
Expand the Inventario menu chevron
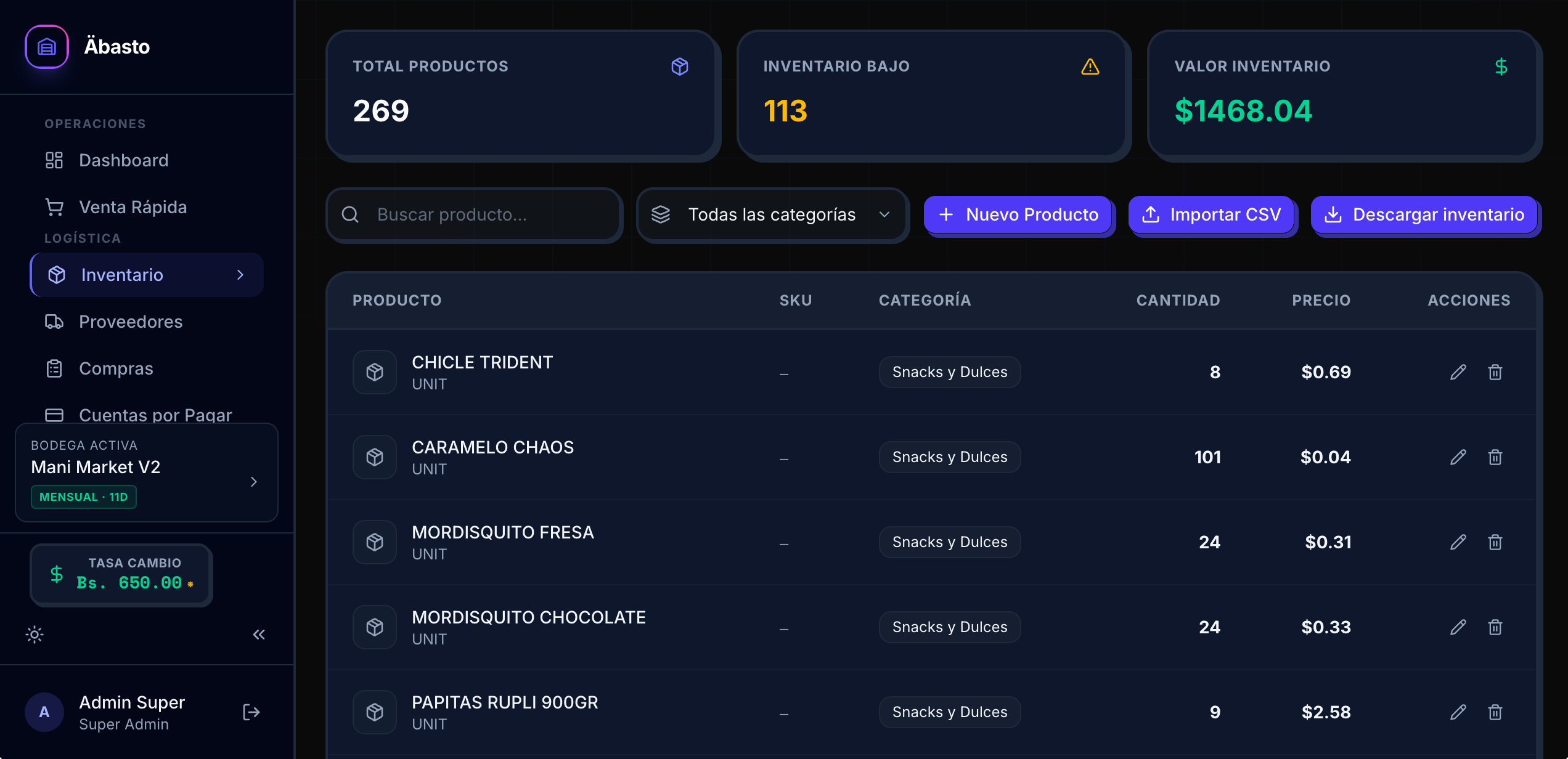(240, 275)
